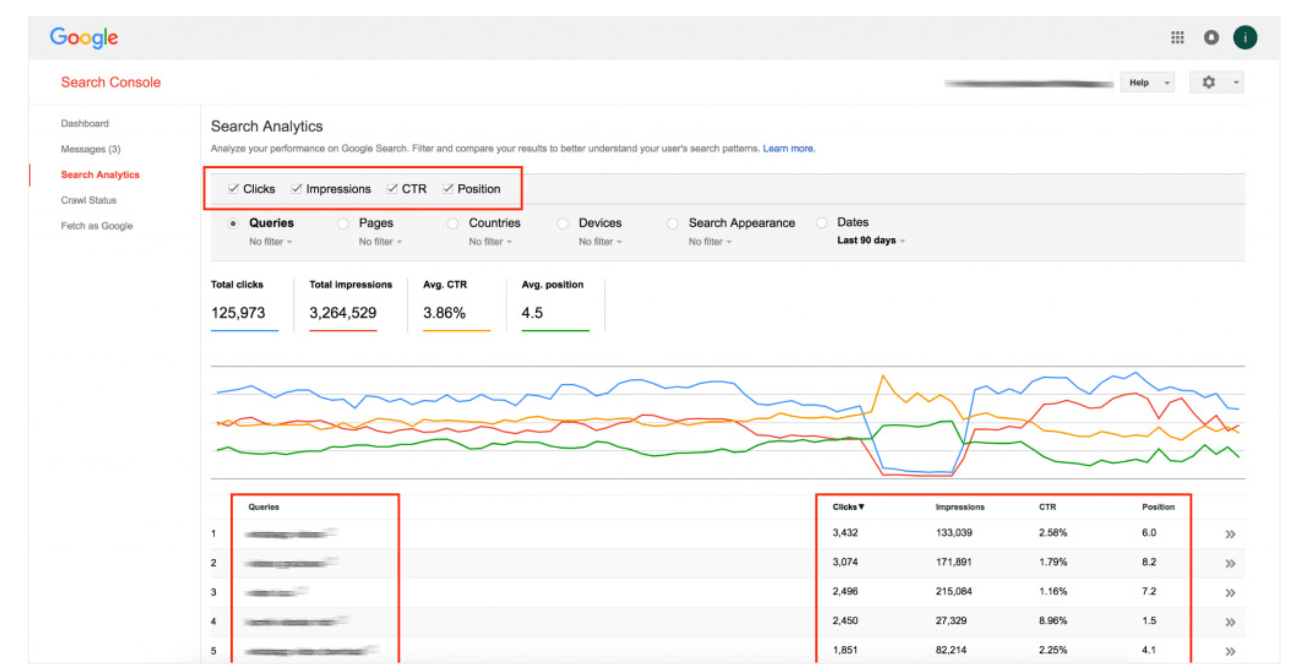Open the account avatar icon
This screenshot has height=670, width=1304.
1245,38
